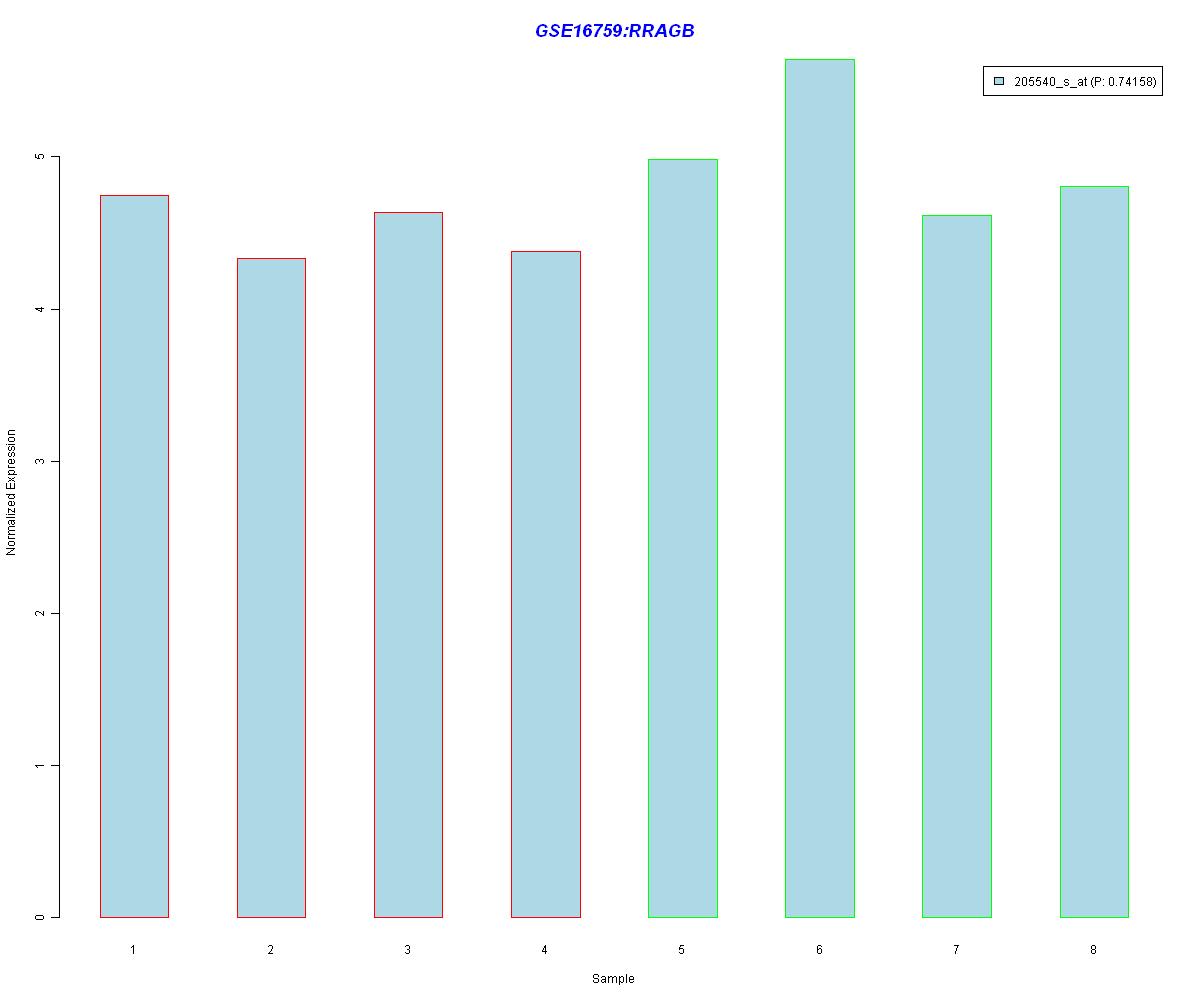Click the Sample axis title

613,979
